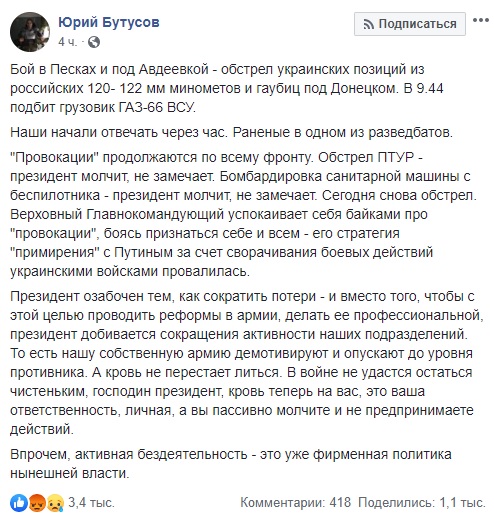Screen dimensions: 494x519
Task: Click the RSS icon in Подписаться button
Action: 368,24
